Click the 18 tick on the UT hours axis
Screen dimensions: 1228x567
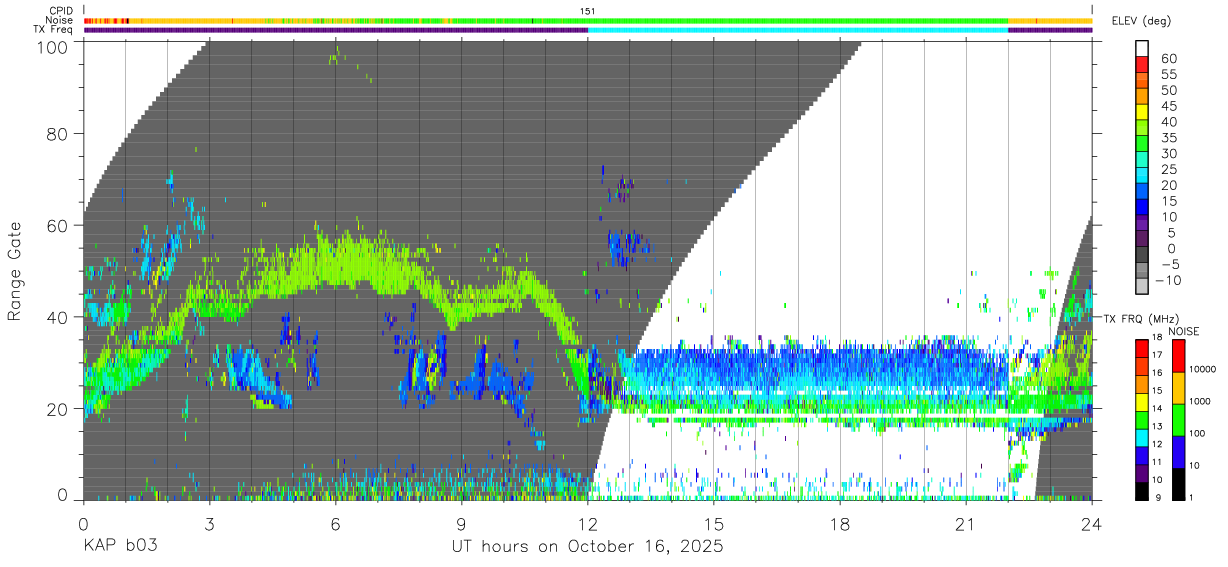840,523
